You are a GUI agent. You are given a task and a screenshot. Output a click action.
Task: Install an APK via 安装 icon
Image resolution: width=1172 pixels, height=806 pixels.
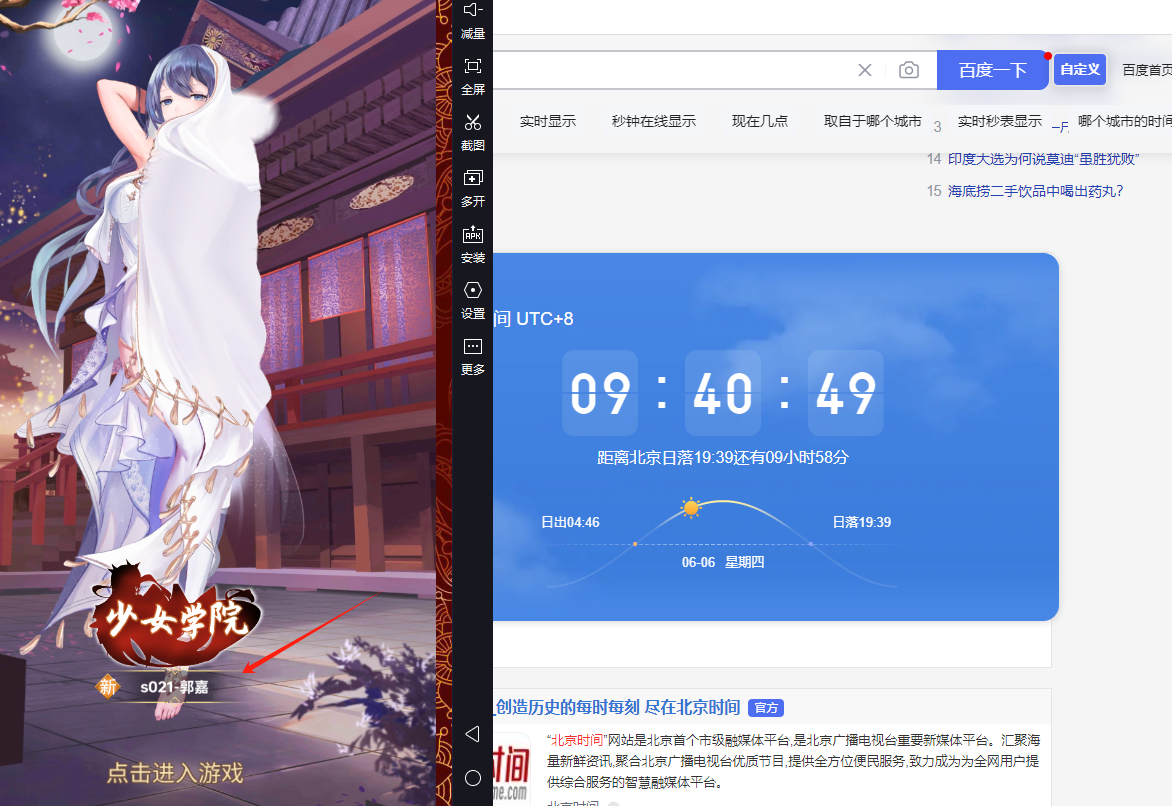[472, 244]
